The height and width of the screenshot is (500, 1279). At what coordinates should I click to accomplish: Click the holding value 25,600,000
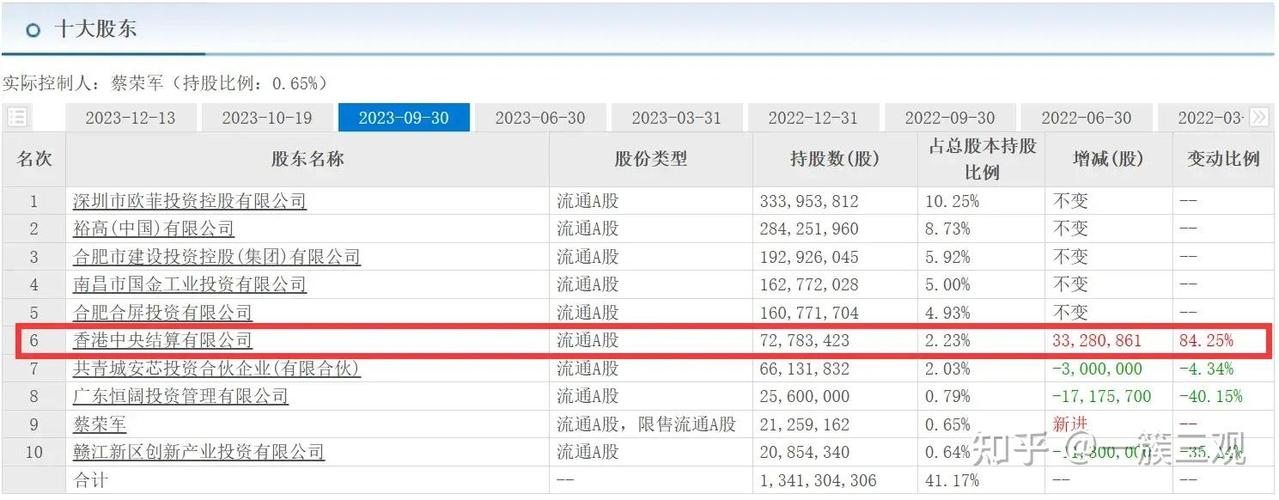tap(805, 396)
